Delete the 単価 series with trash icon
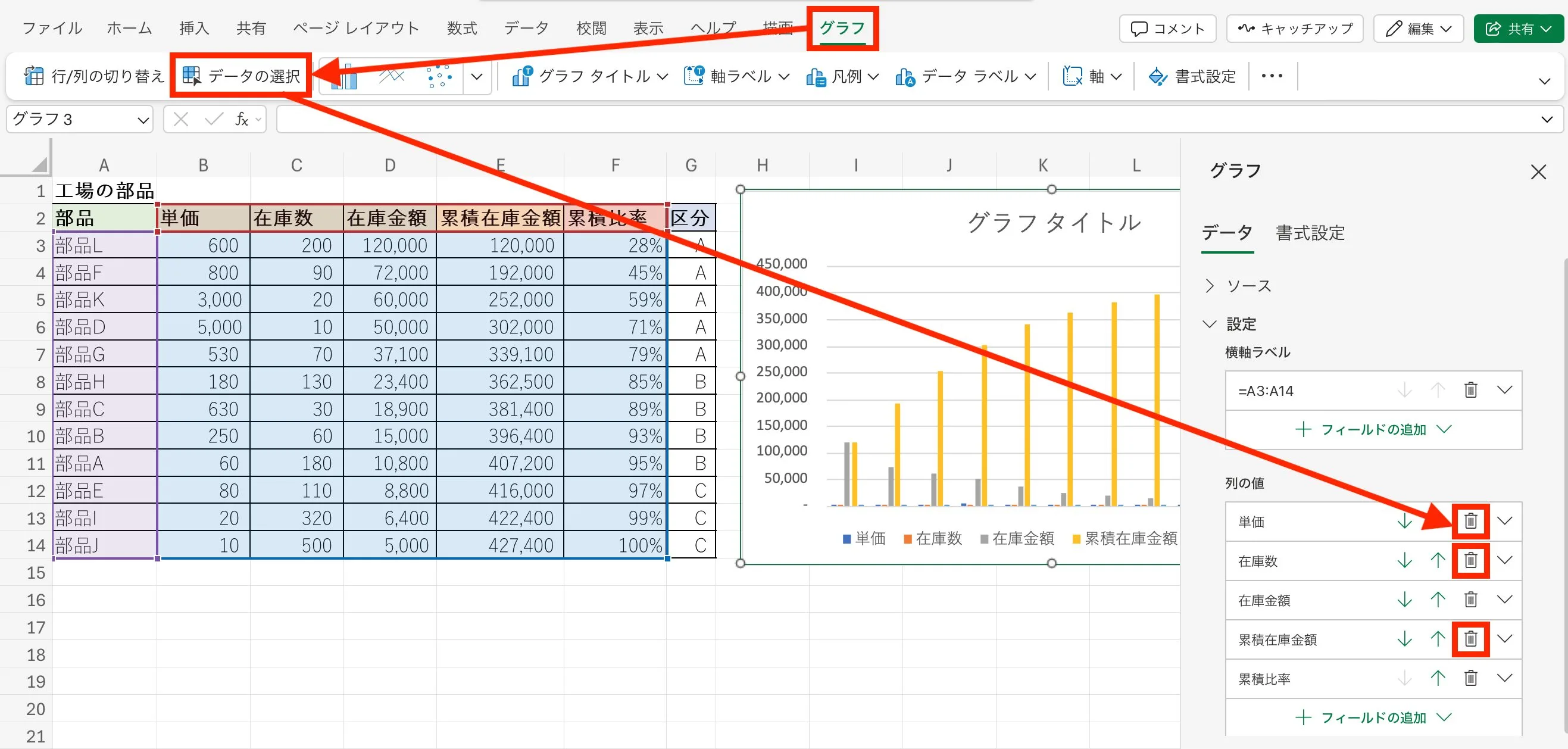This screenshot has width=1568, height=749. [1470, 521]
